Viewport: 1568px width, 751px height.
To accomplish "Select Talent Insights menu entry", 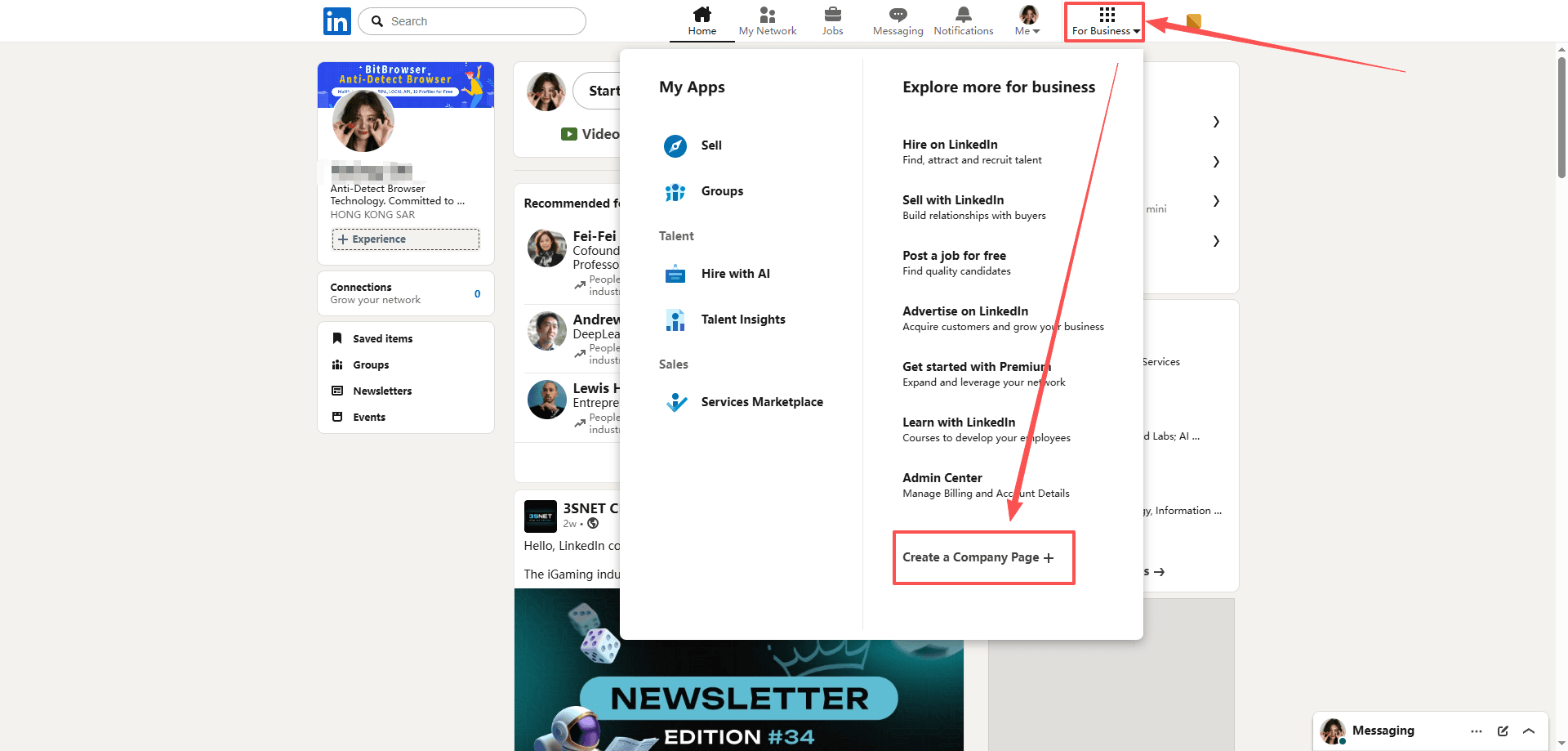I will click(x=743, y=320).
